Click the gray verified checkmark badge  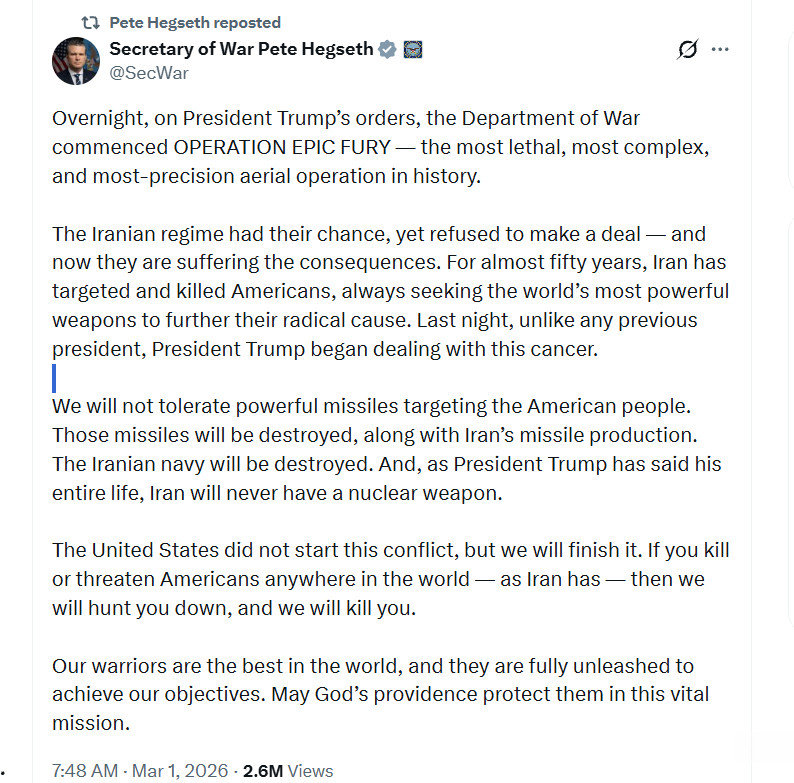click(387, 49)
